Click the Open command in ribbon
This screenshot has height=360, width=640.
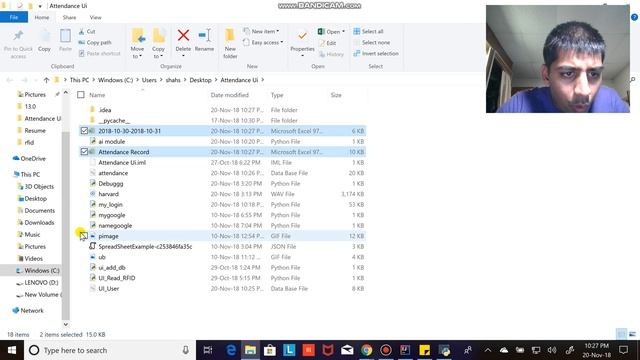click(x=331, y=31)
